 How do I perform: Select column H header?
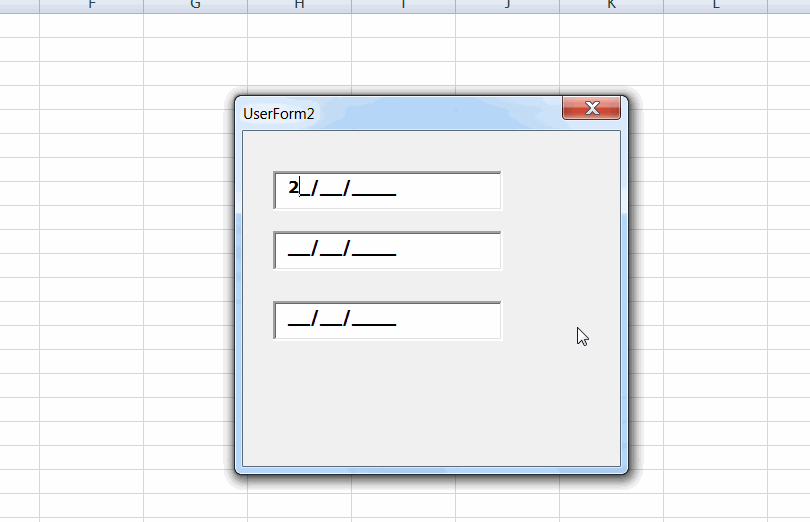[299, 5]
